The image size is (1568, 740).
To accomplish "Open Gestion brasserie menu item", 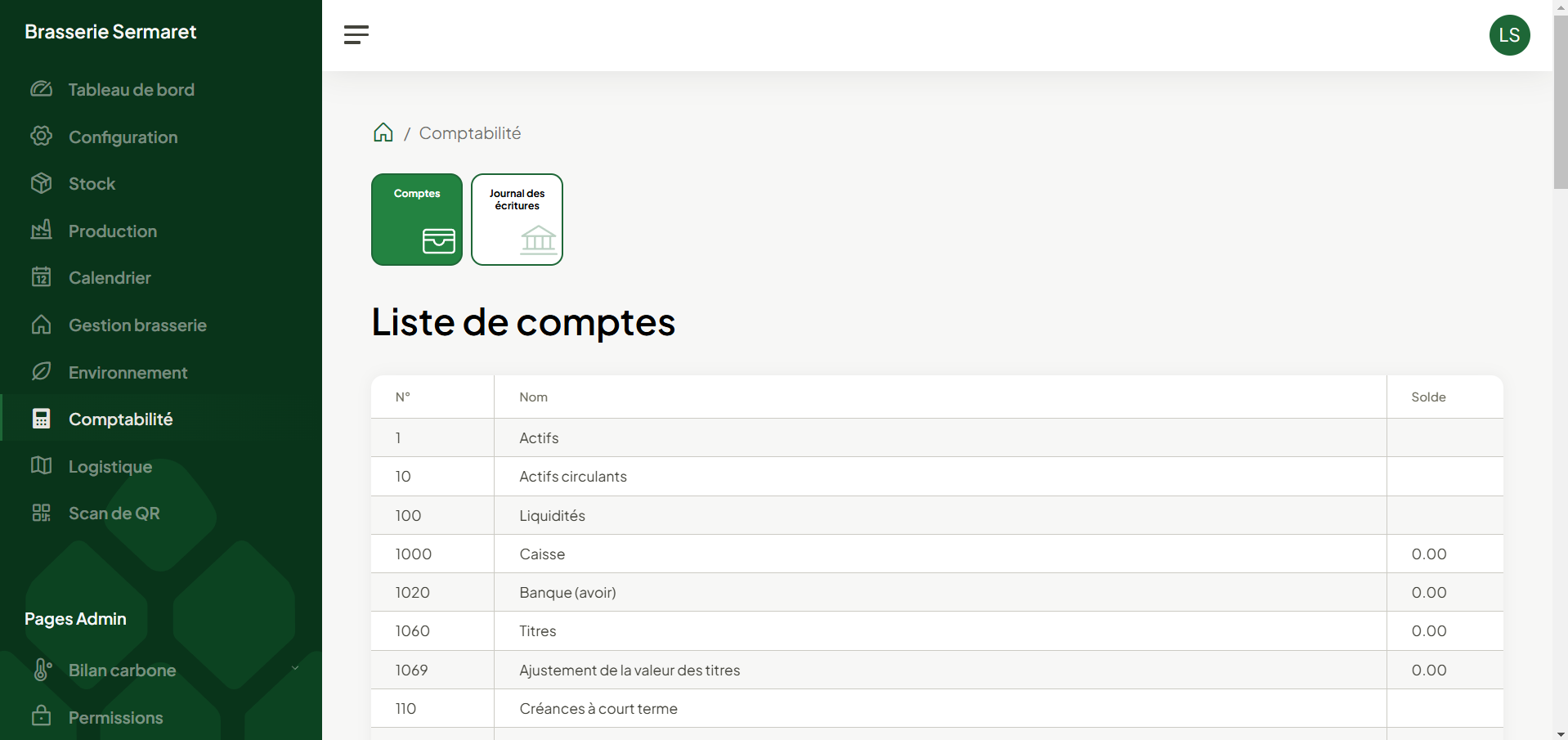I will [137, 325].
